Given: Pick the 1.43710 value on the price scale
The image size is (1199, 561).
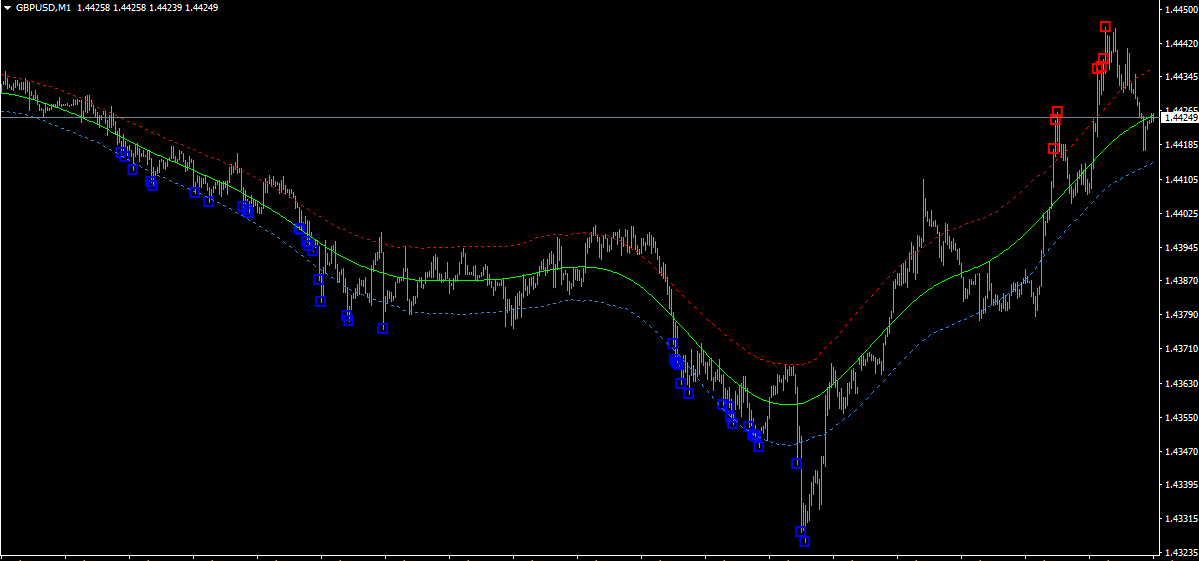Looking at the screenshot, I should click(x=1179, y=349).
